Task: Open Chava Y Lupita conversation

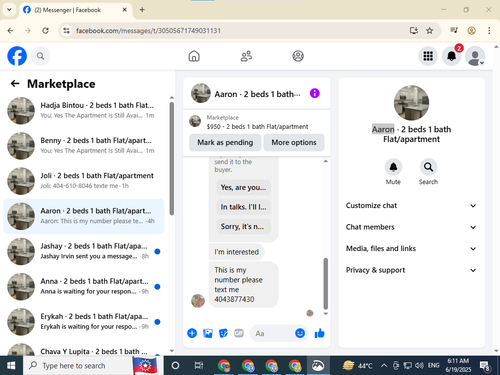Action: click(83, 349)
